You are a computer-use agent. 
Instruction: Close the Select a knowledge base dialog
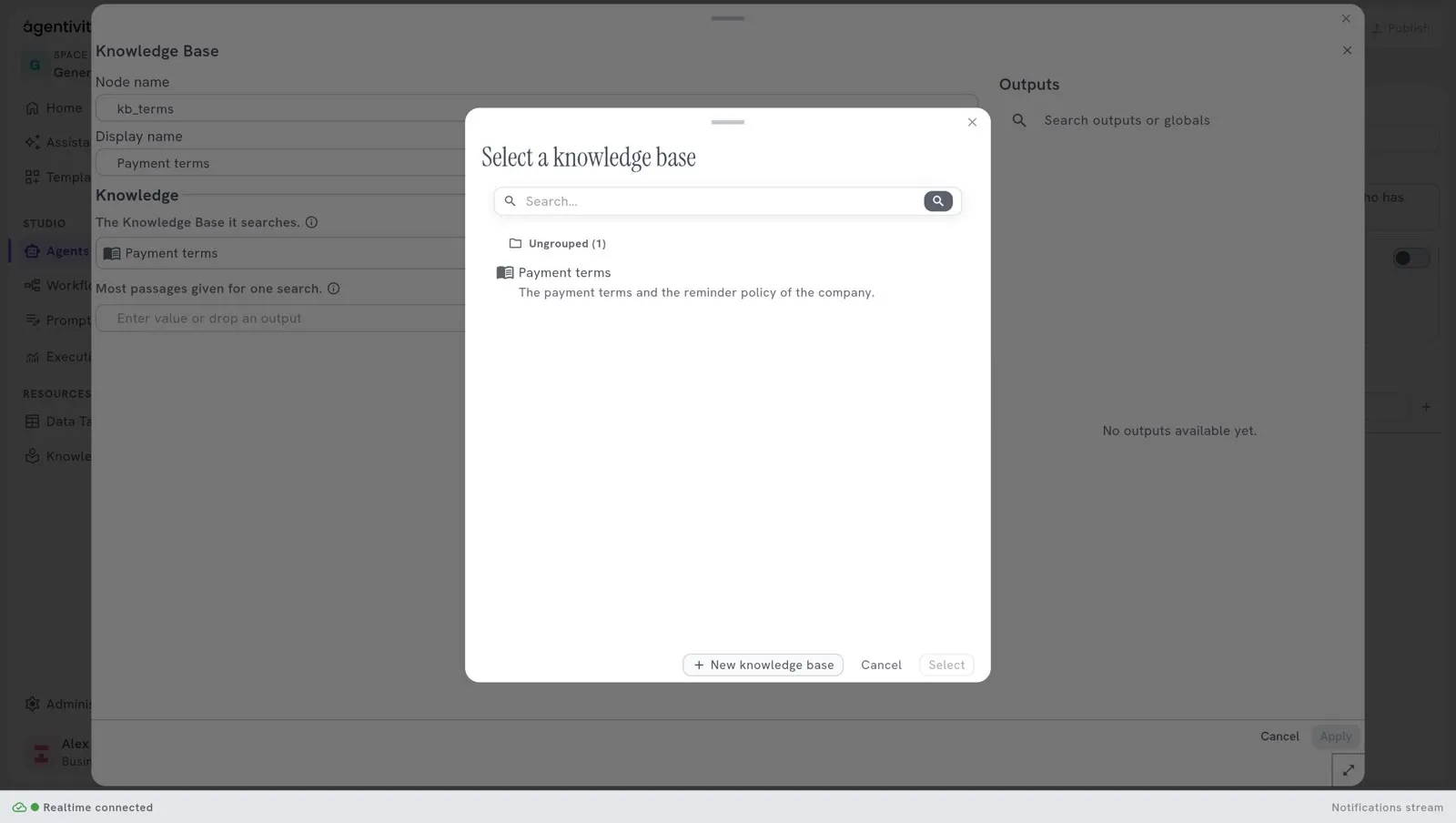tap(972, 122)
